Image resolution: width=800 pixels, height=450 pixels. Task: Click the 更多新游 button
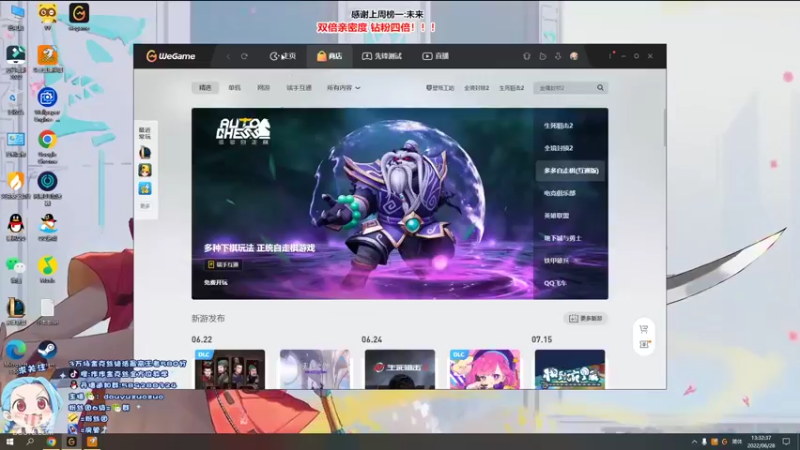(586, 318)
